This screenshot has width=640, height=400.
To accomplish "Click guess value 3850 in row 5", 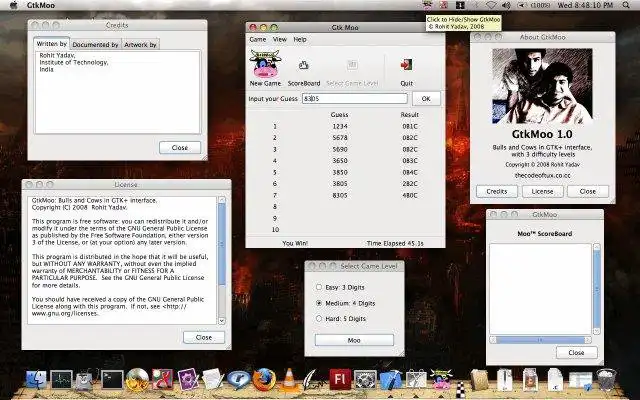I will click(x=340, y=173).
